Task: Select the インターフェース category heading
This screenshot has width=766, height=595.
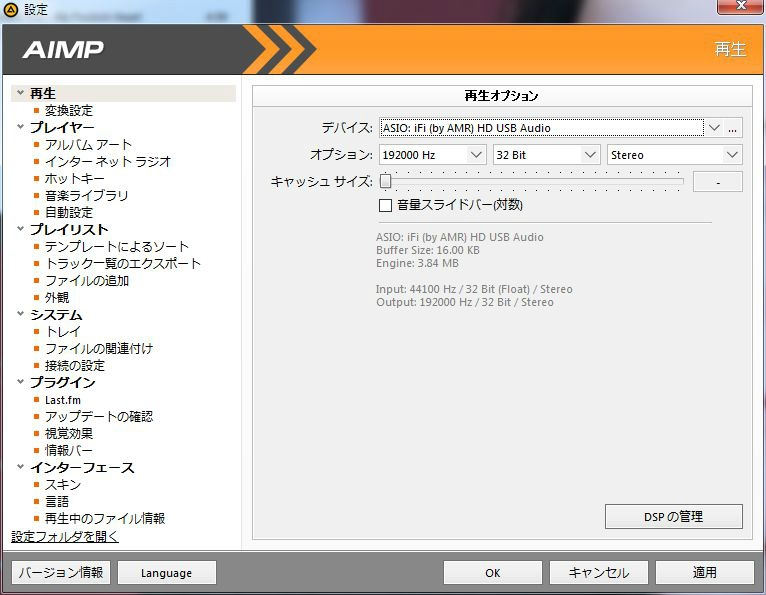Action: (82, 467)
